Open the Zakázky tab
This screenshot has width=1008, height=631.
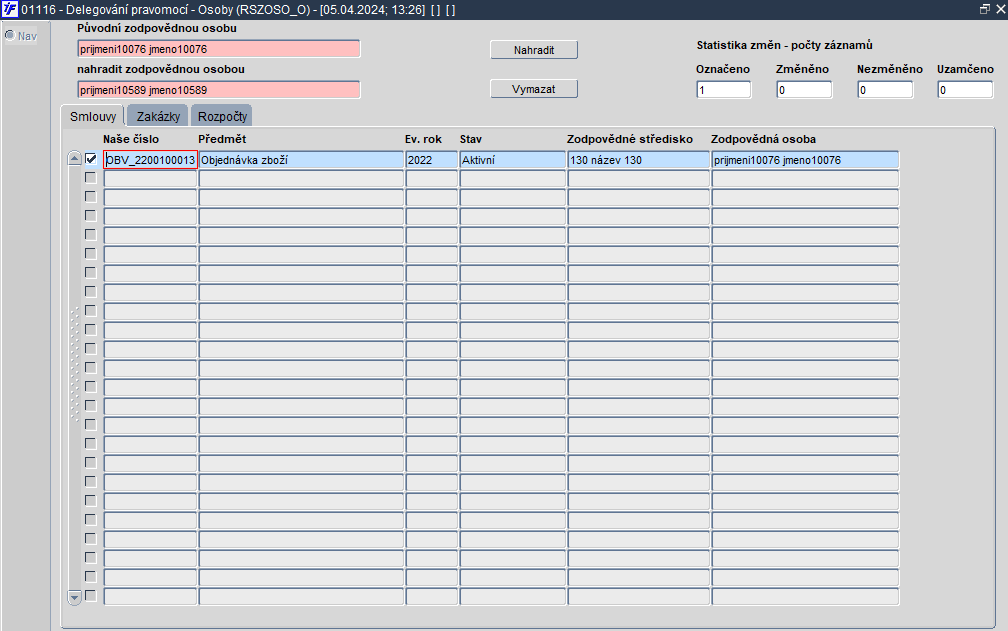pos(158,116)
